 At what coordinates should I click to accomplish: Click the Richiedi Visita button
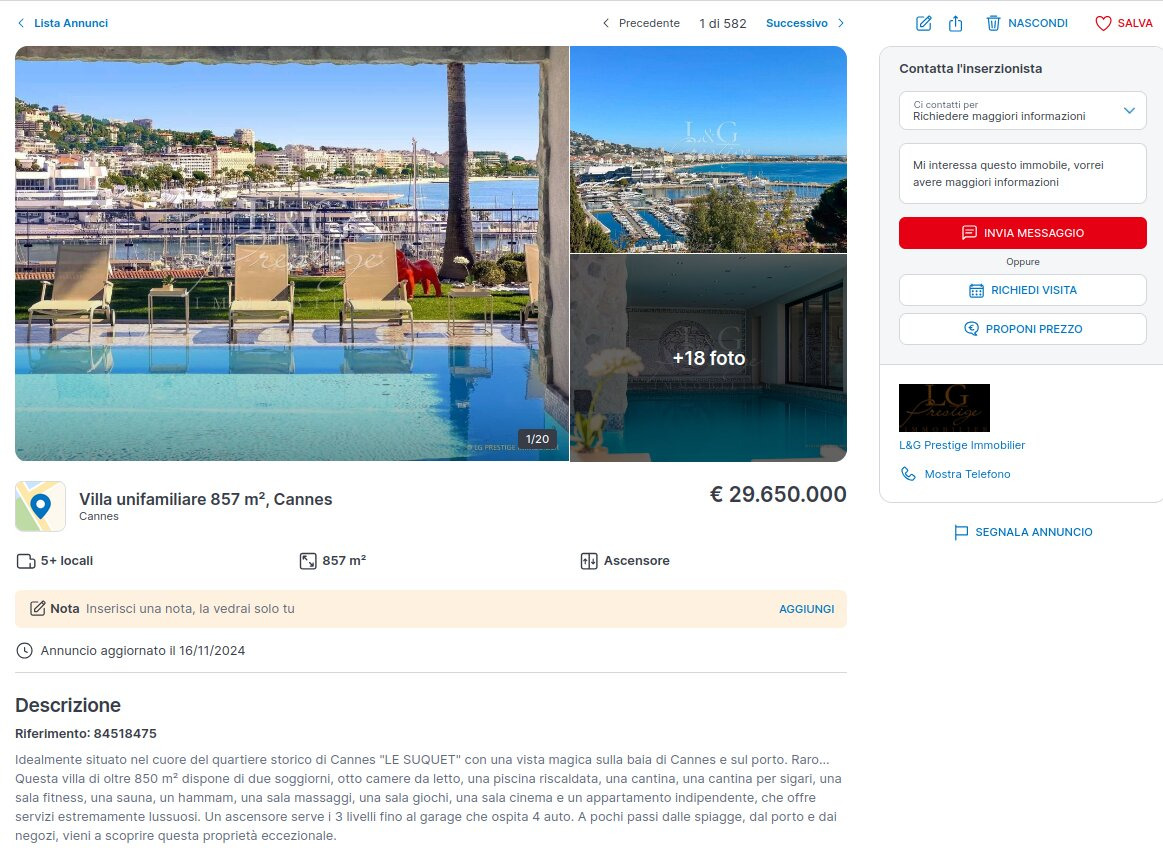pyautogui.click(x=1022, y=290)
